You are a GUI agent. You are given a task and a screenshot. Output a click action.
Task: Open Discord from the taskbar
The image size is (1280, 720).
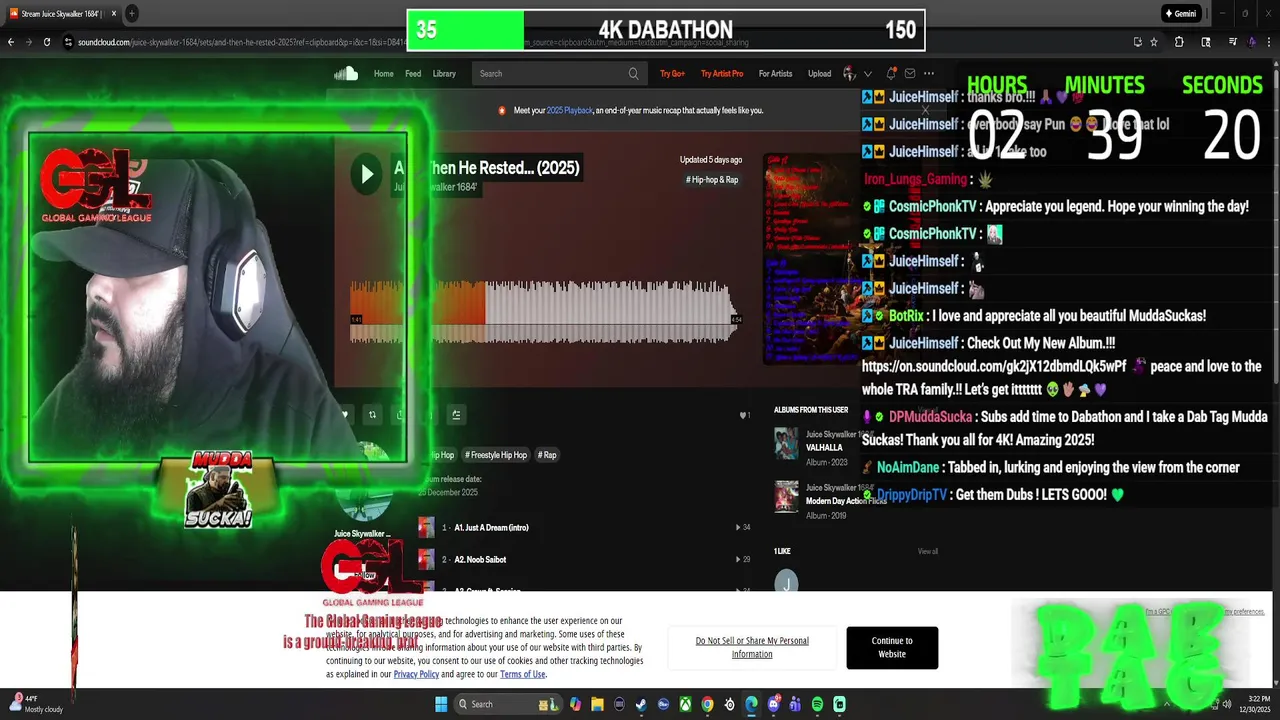773,704
